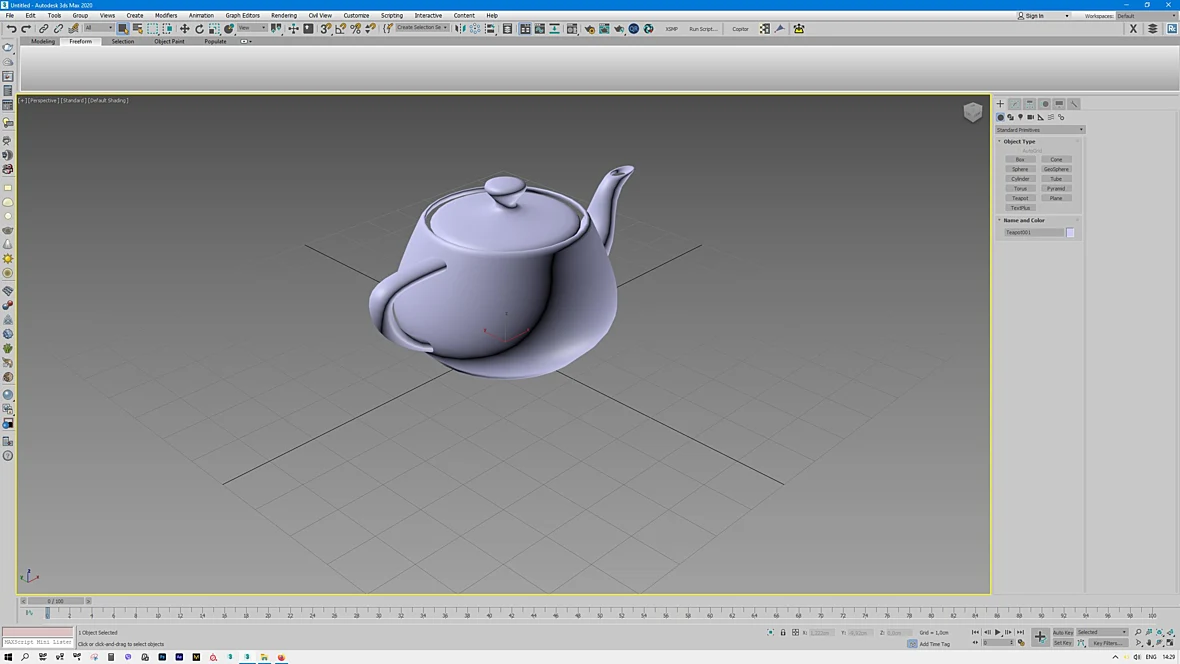Toggle the Selection Lock padlock
This screenshot has height=664, width=1180.
pyautogui.click(x=783, y=632)
